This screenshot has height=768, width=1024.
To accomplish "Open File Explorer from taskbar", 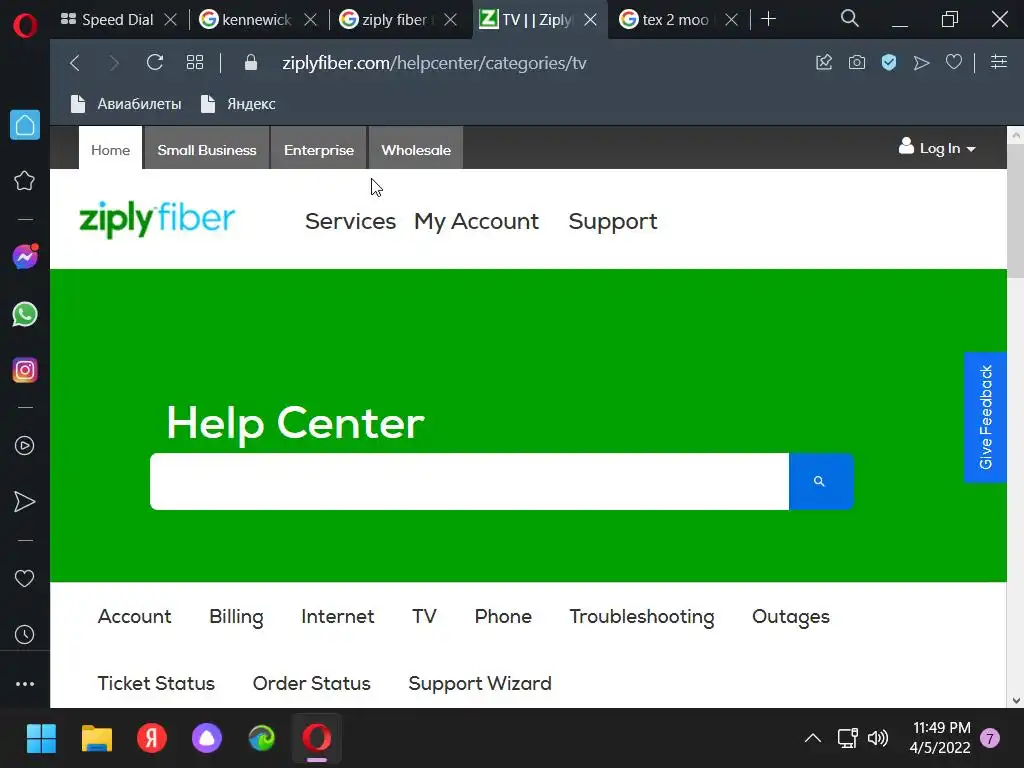I will (97, 738).
